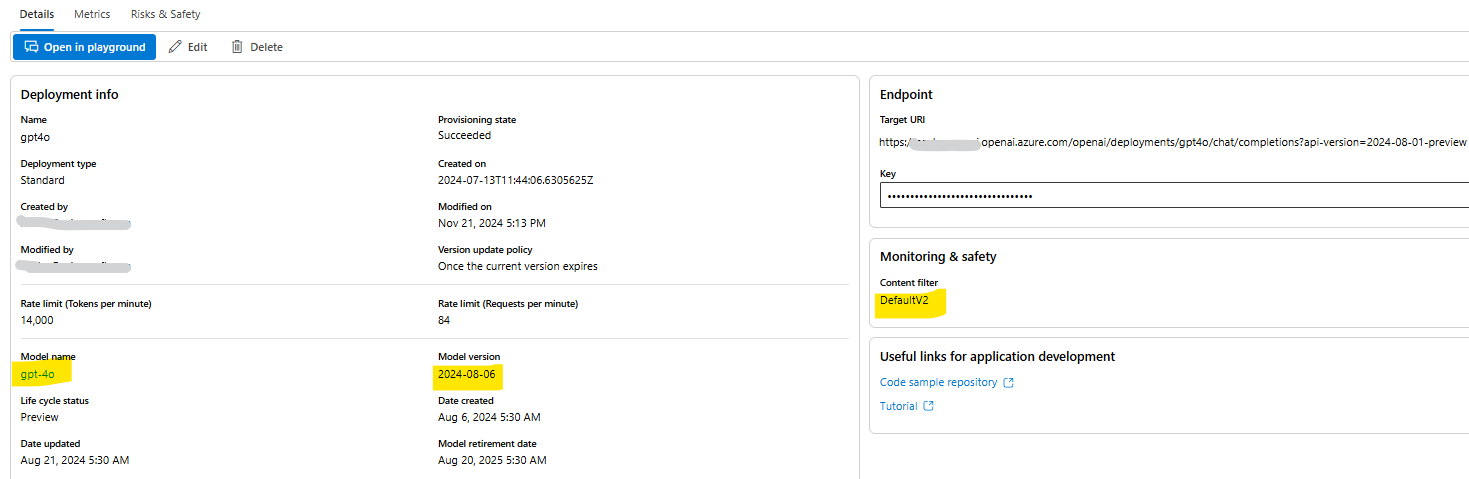Click the Created on timestamp 2024-07-13T11:44:06.6305625Z
Viewport: 1469px width, 479px height.
click(516, 180)
